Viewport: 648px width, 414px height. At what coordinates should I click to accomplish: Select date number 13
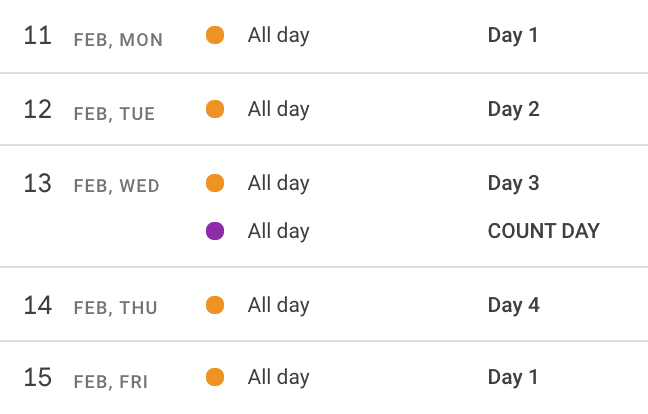(x=38, y=183)
